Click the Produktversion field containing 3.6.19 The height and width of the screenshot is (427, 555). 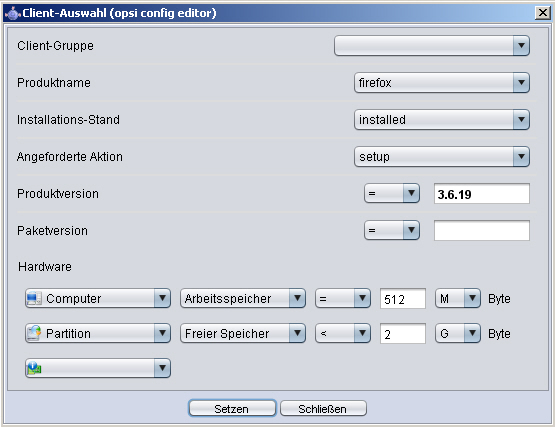[482, 194]
